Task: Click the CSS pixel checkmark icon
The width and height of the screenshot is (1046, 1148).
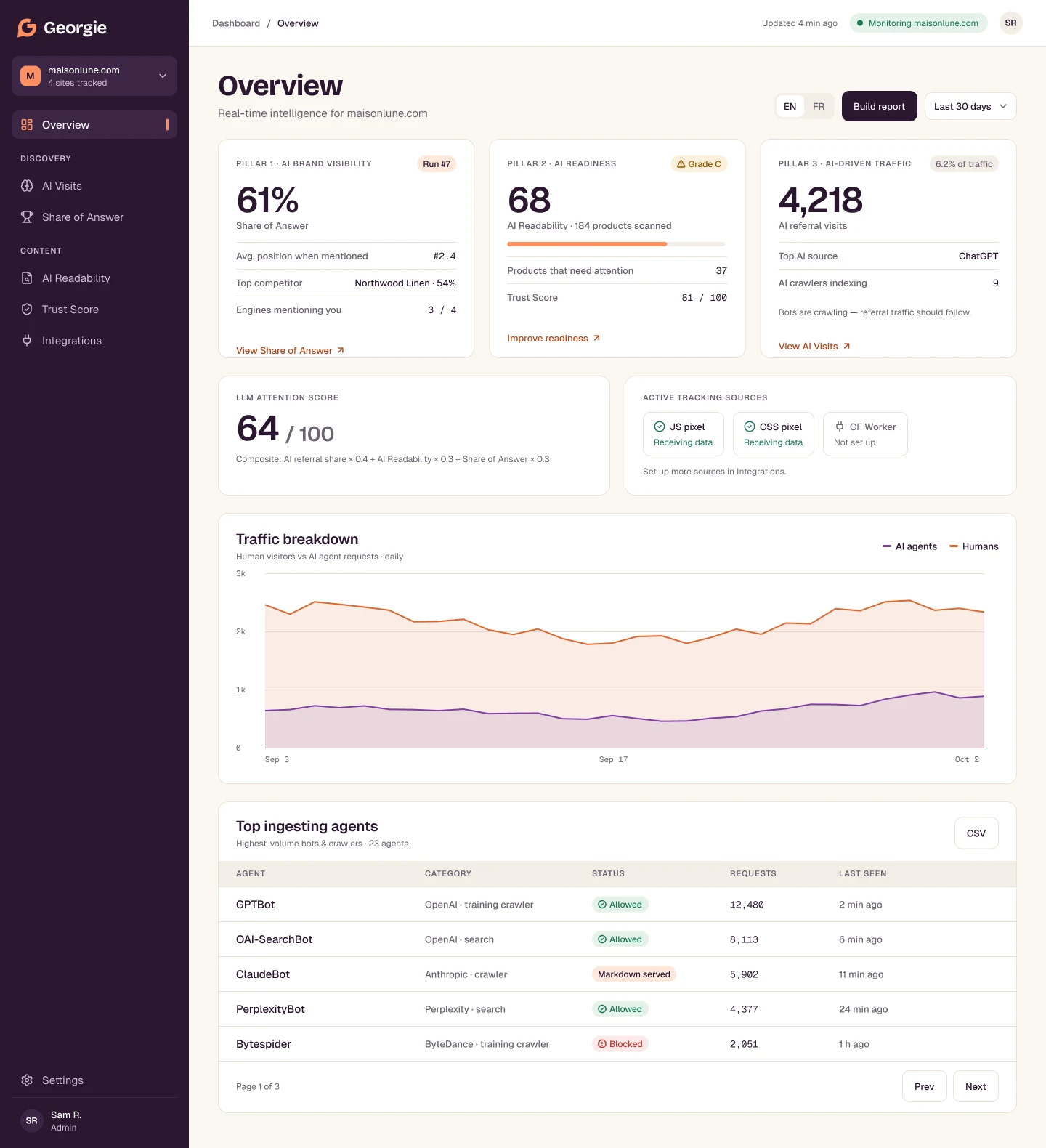Action: point(750,427)
